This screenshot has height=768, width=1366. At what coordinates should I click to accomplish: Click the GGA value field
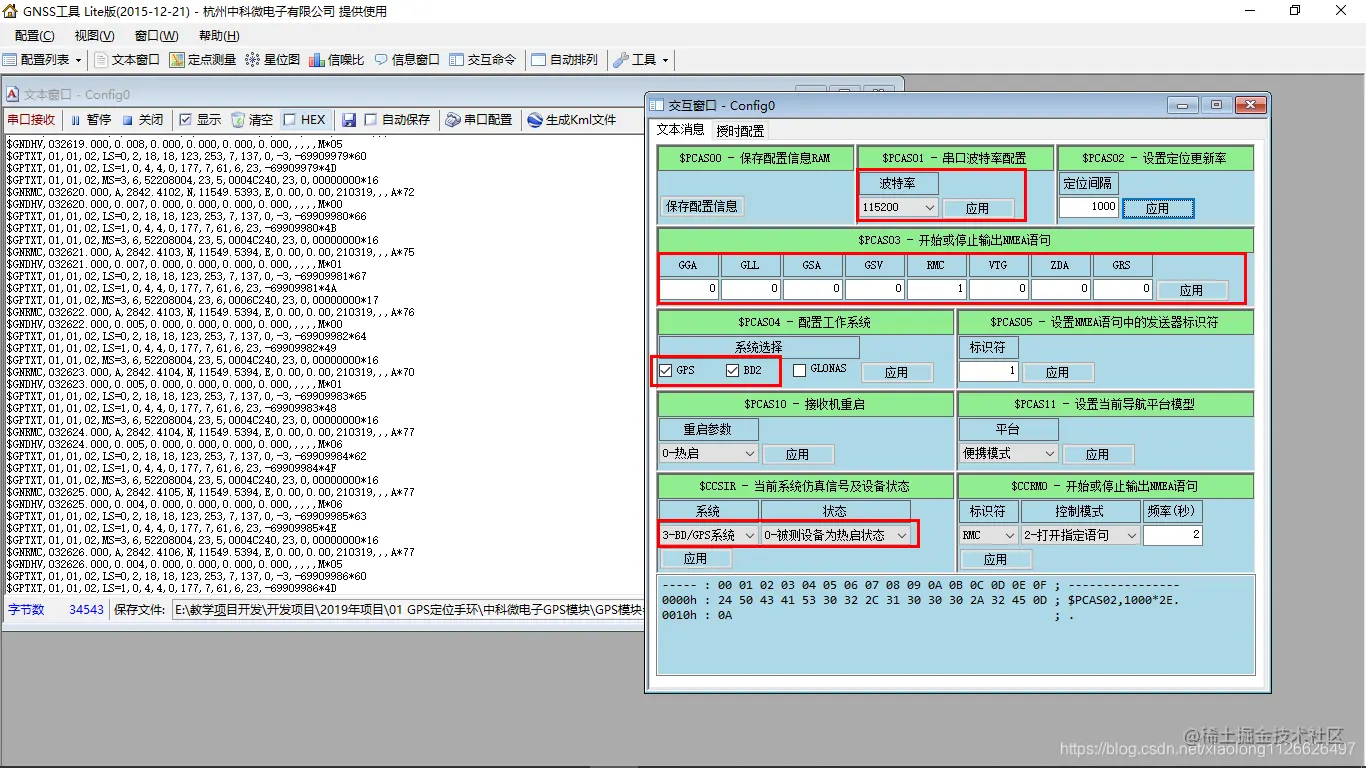(688, 289)
